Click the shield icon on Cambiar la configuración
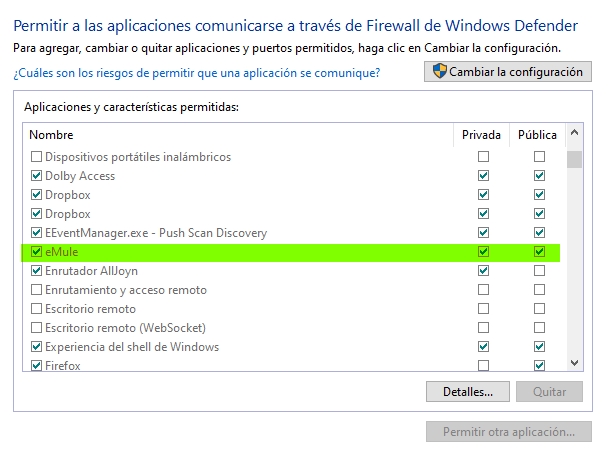 click(x=440, y=71)
